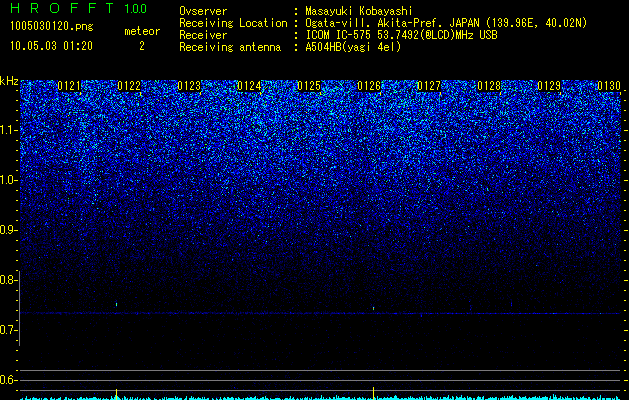Click the 1.0 kHz axis label
The height and width of the screenshot is (400, 629).
(8, 180)
